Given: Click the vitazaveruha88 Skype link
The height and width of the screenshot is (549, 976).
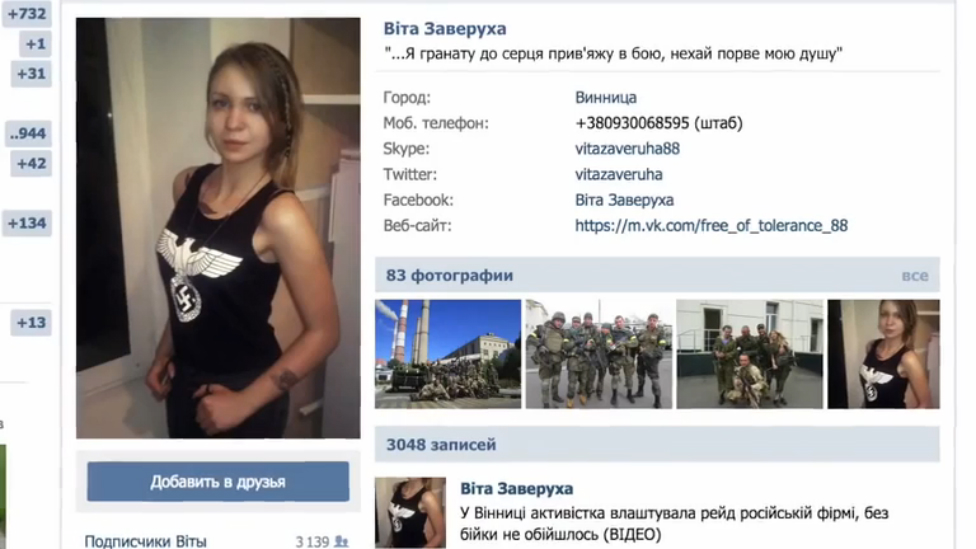Looking at the screenshot, I should [x=627, y=149].
